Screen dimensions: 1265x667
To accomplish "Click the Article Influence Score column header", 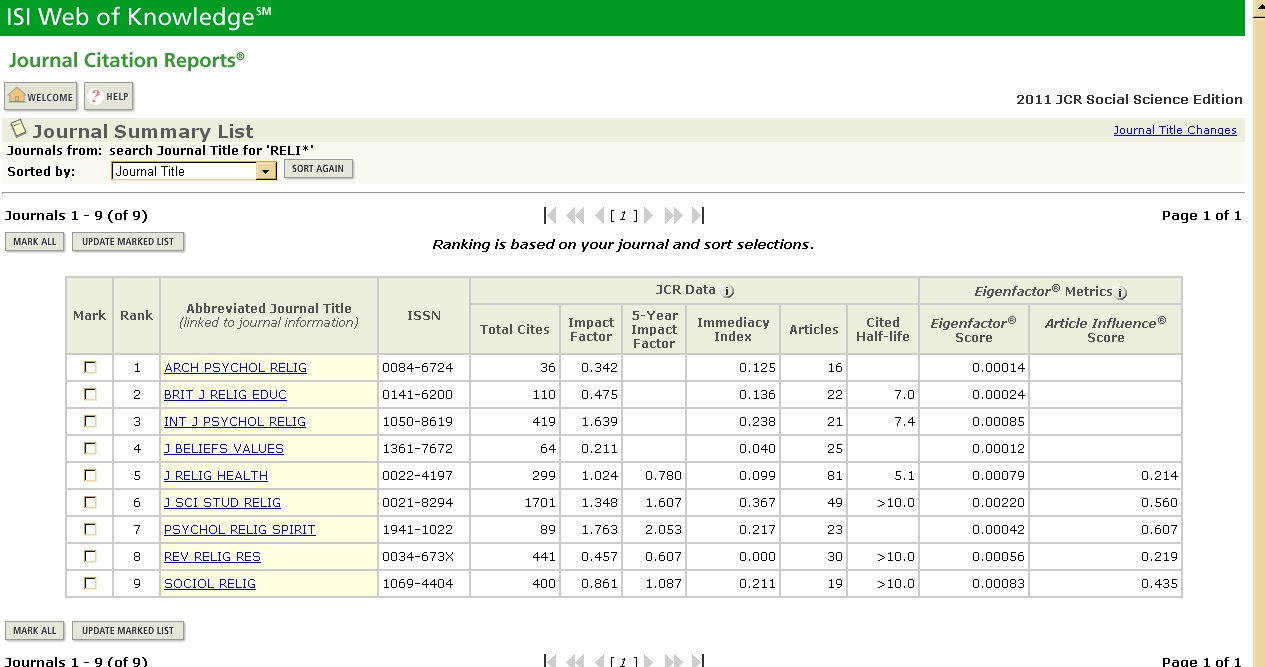I will pos(1106,330).
